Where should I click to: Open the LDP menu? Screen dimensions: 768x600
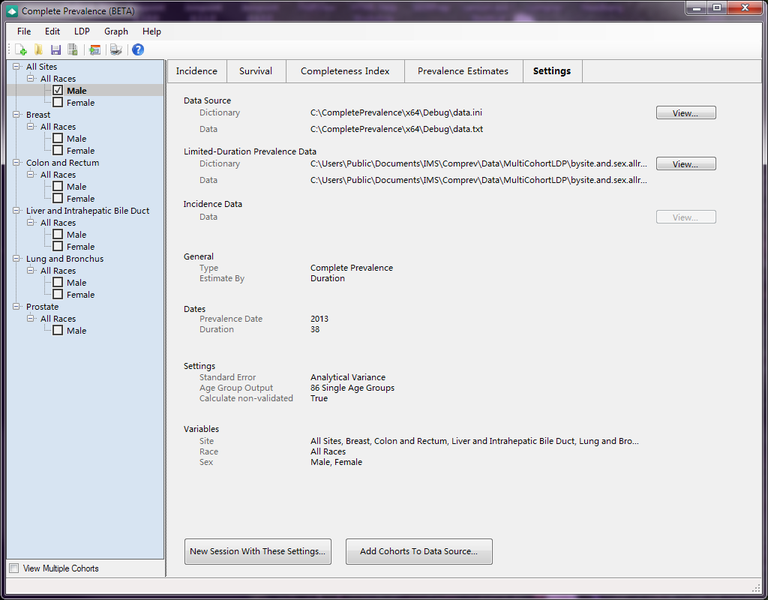click(x=82, y=31)
